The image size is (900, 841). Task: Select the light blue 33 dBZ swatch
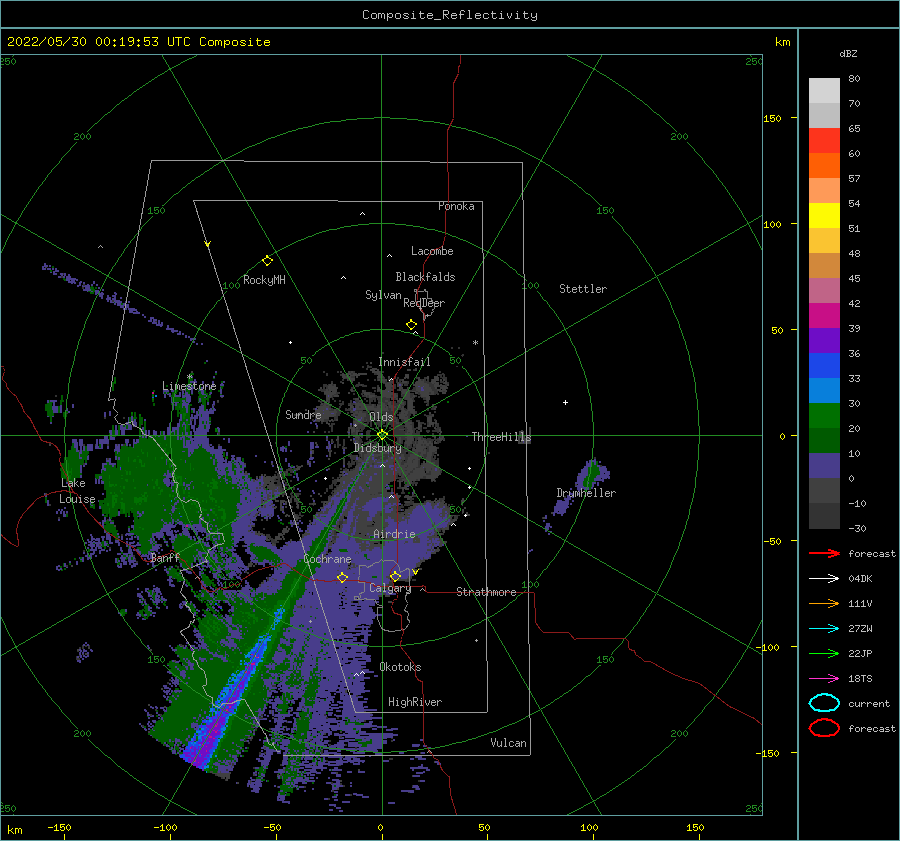[x=824, y=390]
